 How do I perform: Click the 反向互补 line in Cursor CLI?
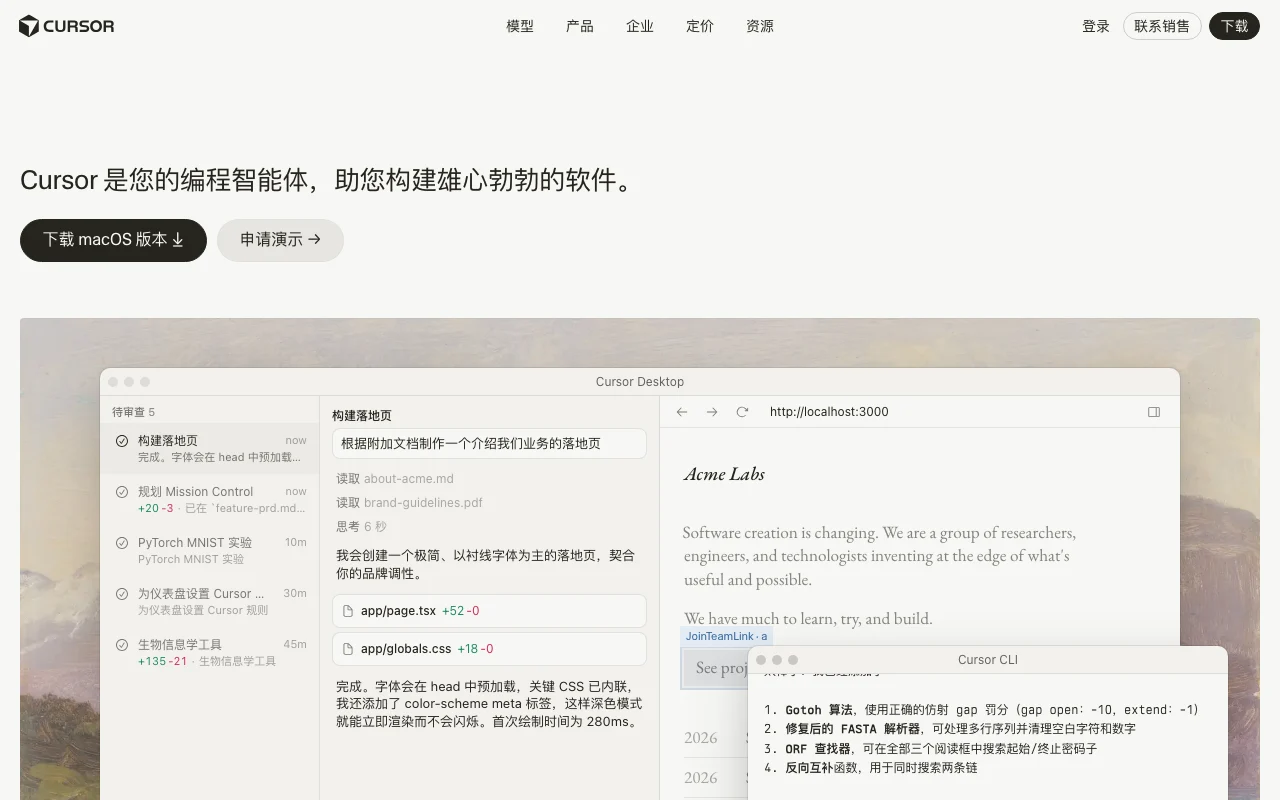[x=870, y=768]
